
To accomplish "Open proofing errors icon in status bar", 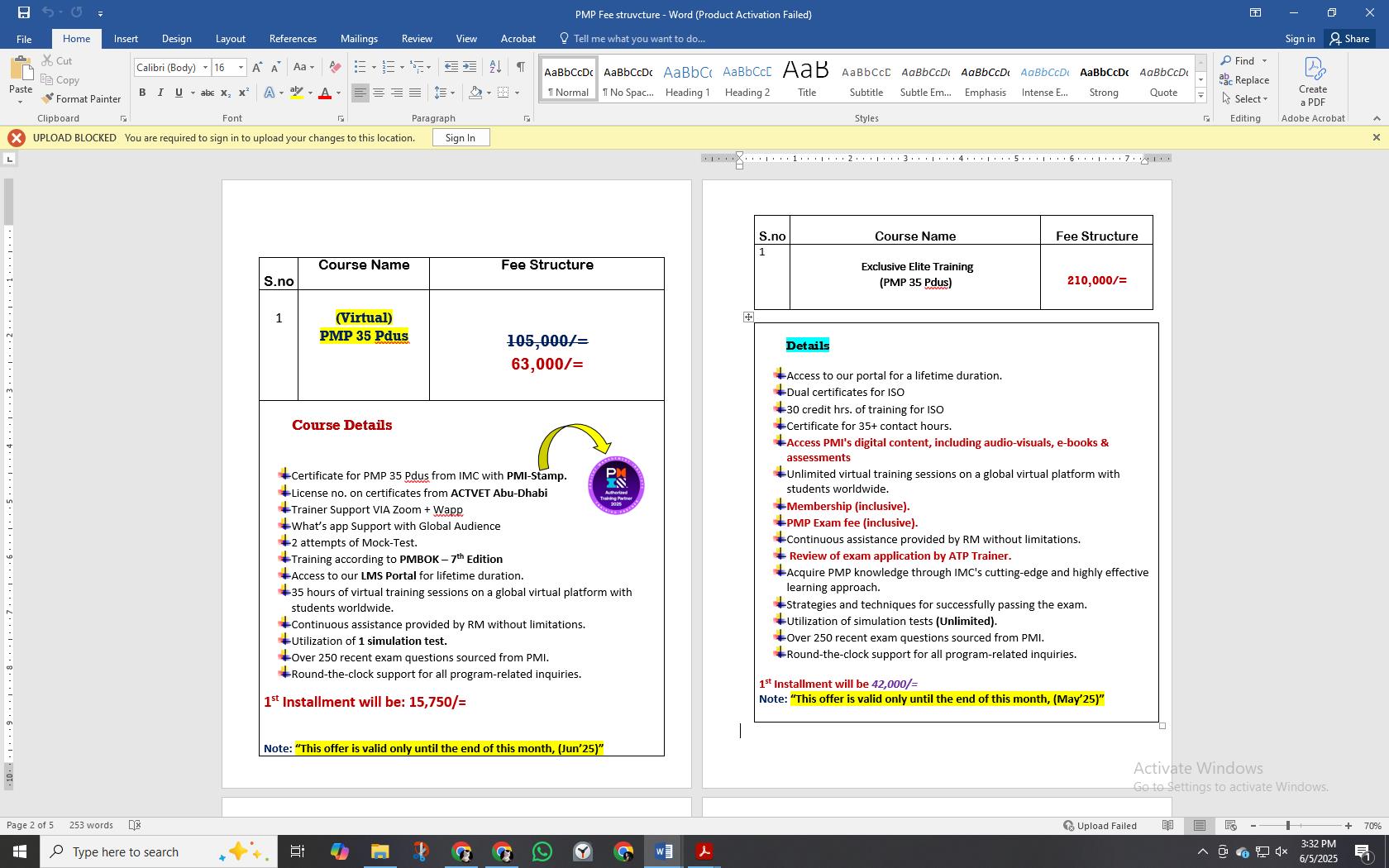I will [135, 825].
